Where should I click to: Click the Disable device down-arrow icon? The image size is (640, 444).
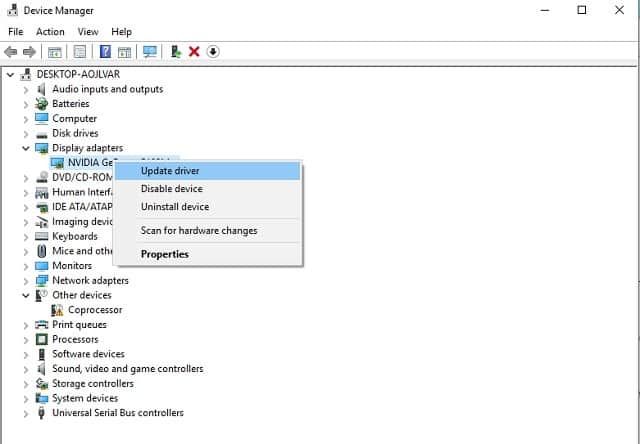pyautogui.click(x=213, y=52)
